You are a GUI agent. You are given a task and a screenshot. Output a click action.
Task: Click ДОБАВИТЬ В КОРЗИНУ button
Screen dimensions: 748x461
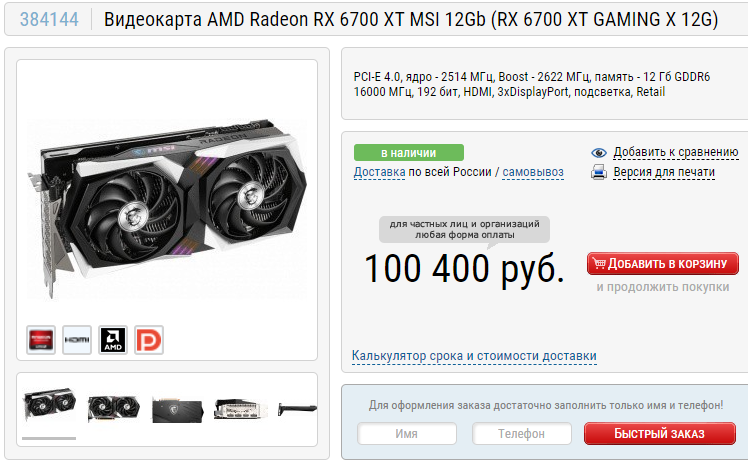[663, 263]
